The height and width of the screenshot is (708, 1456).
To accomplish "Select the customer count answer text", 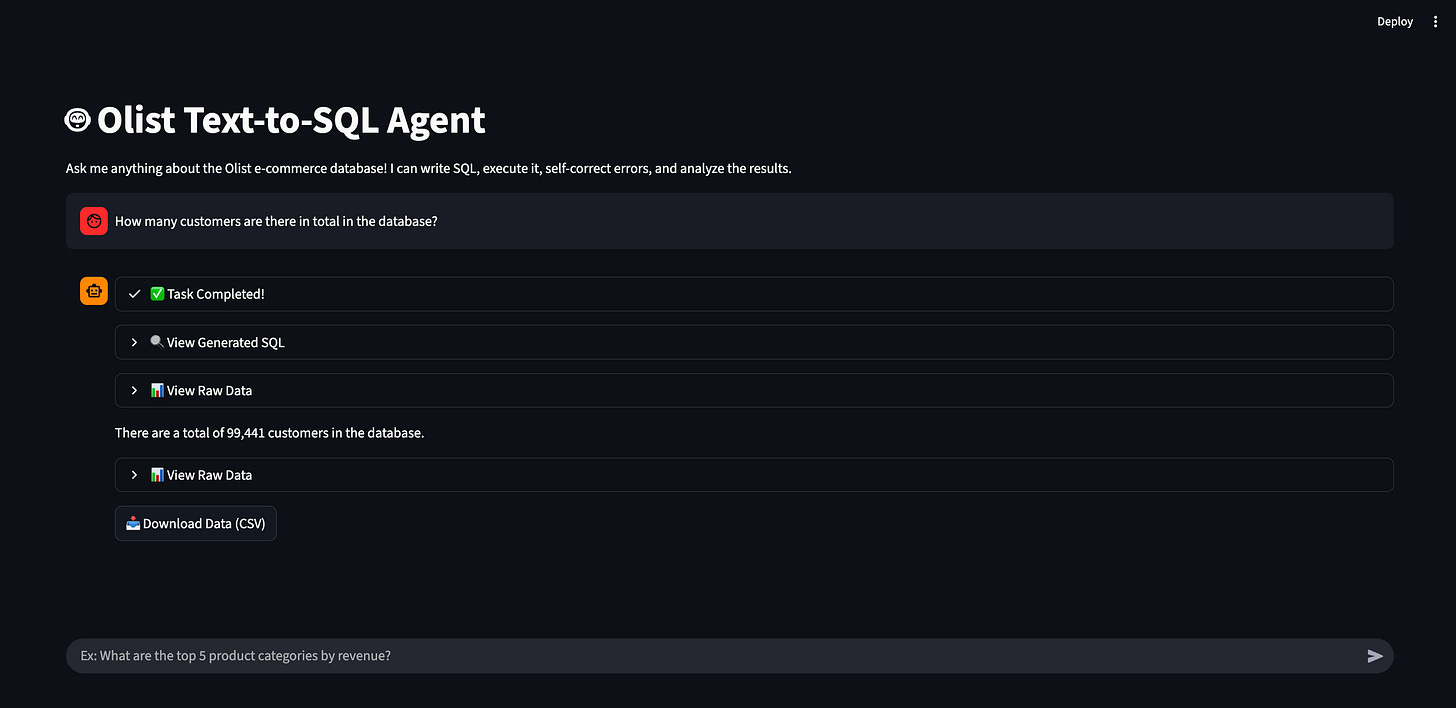I will (270, 432).
